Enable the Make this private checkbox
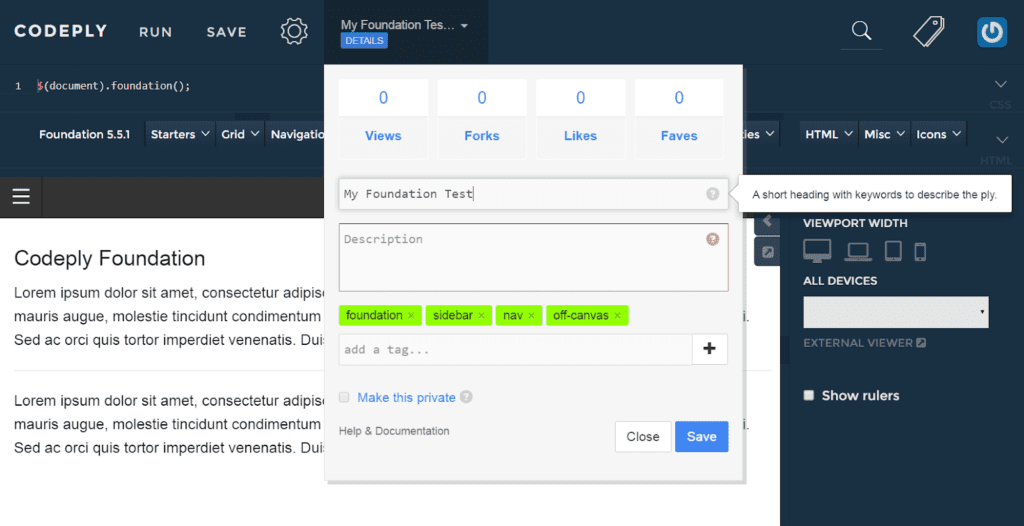The height and width of the screenshot is (526, 1024). pyautogui.click(x=345, y=397)
